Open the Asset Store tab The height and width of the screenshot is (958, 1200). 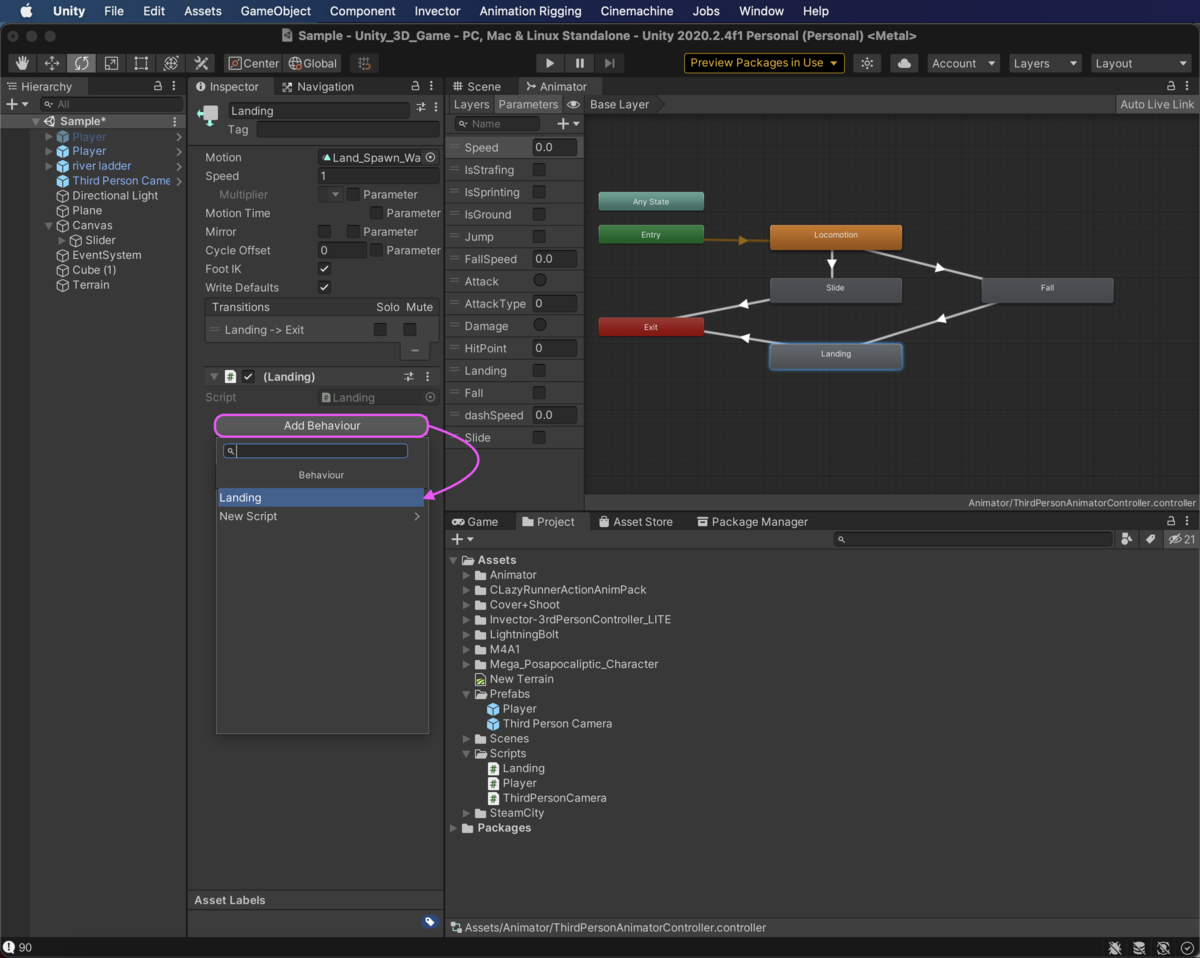point(635,522)
